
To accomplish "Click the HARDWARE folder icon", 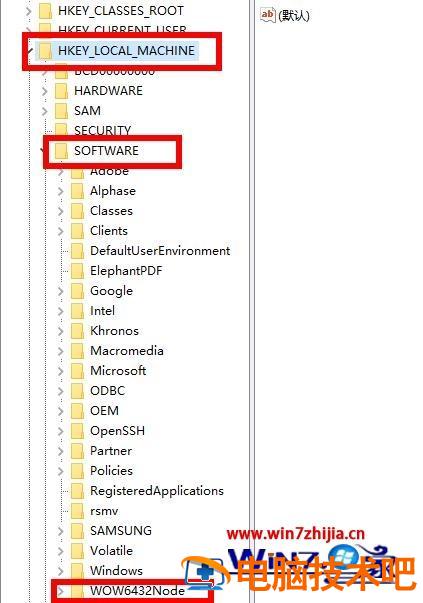I will pyautogui.click(x=62, y=91).
